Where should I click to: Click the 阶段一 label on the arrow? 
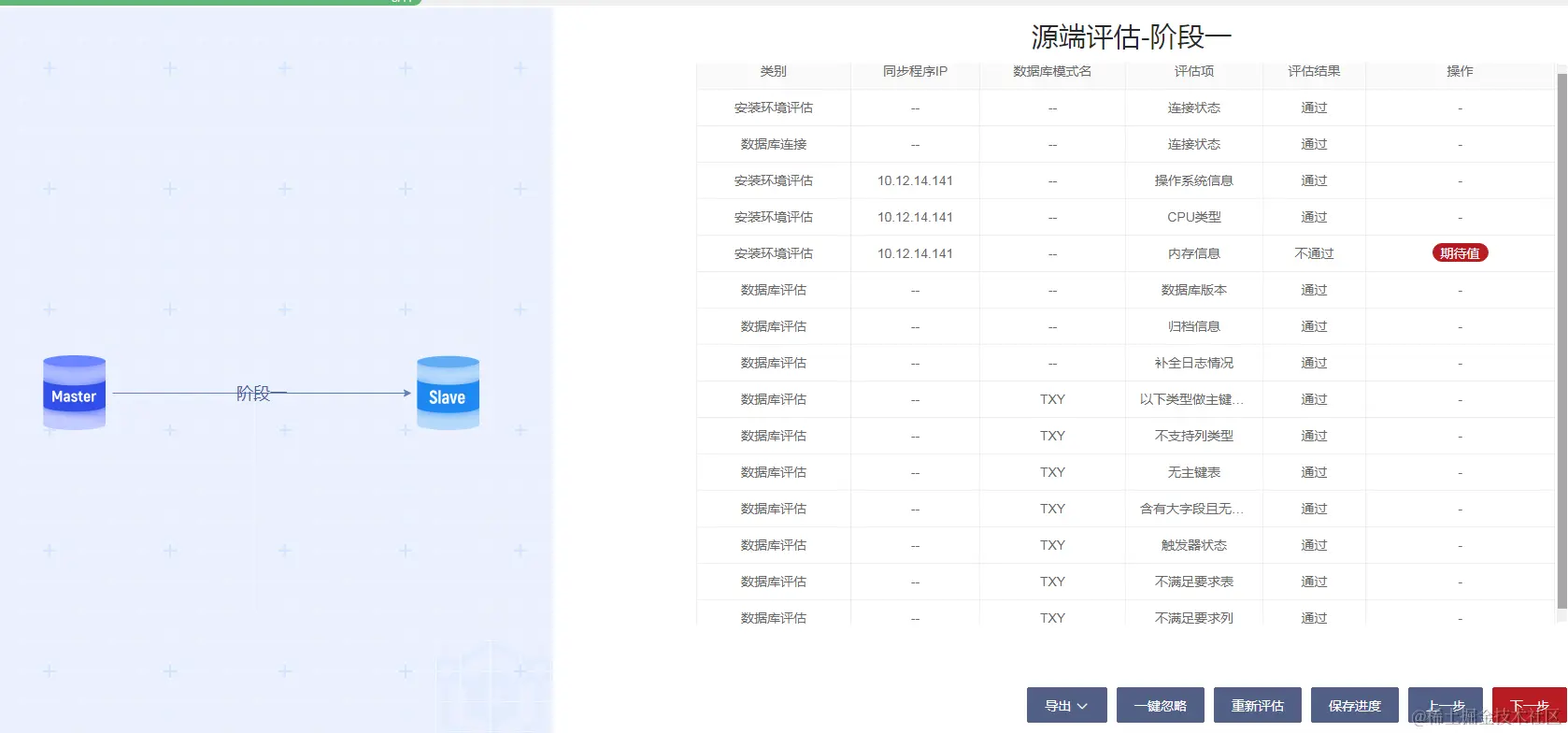click(x=261, y=394)
